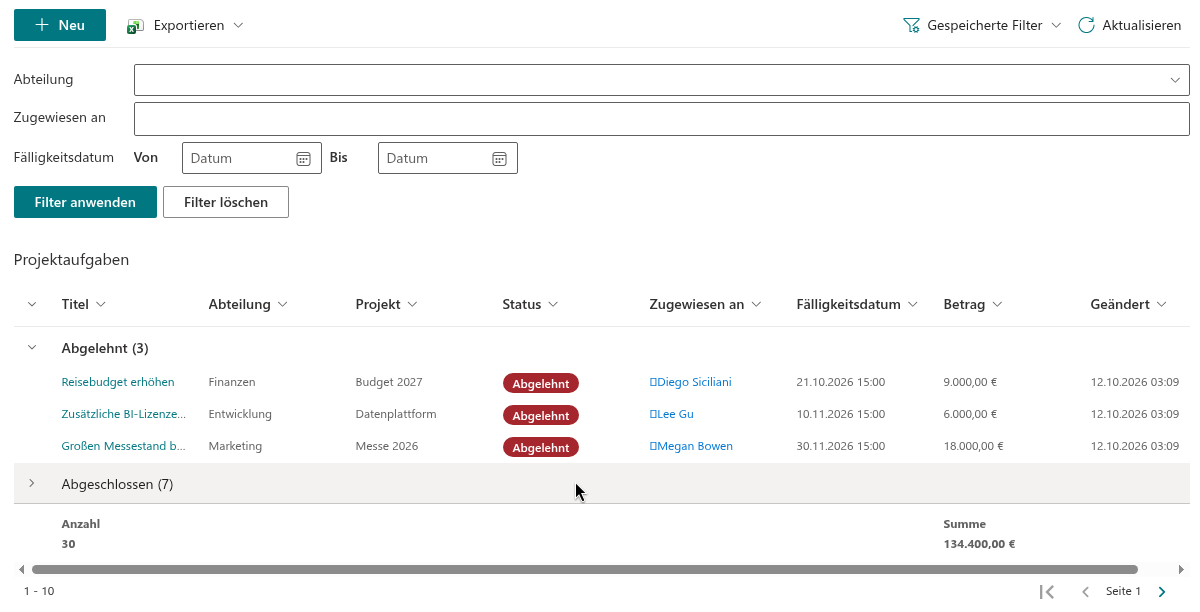Go to next page arrow

coord(1162,592)
